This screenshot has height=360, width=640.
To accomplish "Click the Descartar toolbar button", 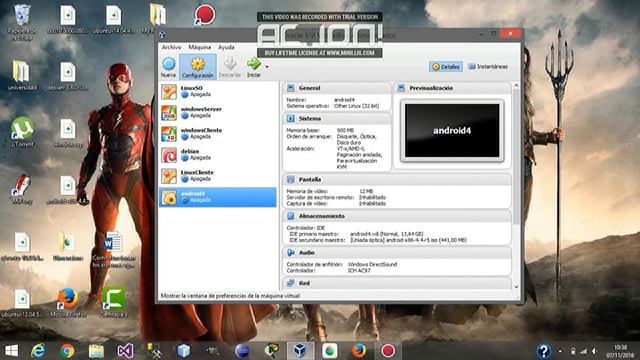I will tap(230, 67).
